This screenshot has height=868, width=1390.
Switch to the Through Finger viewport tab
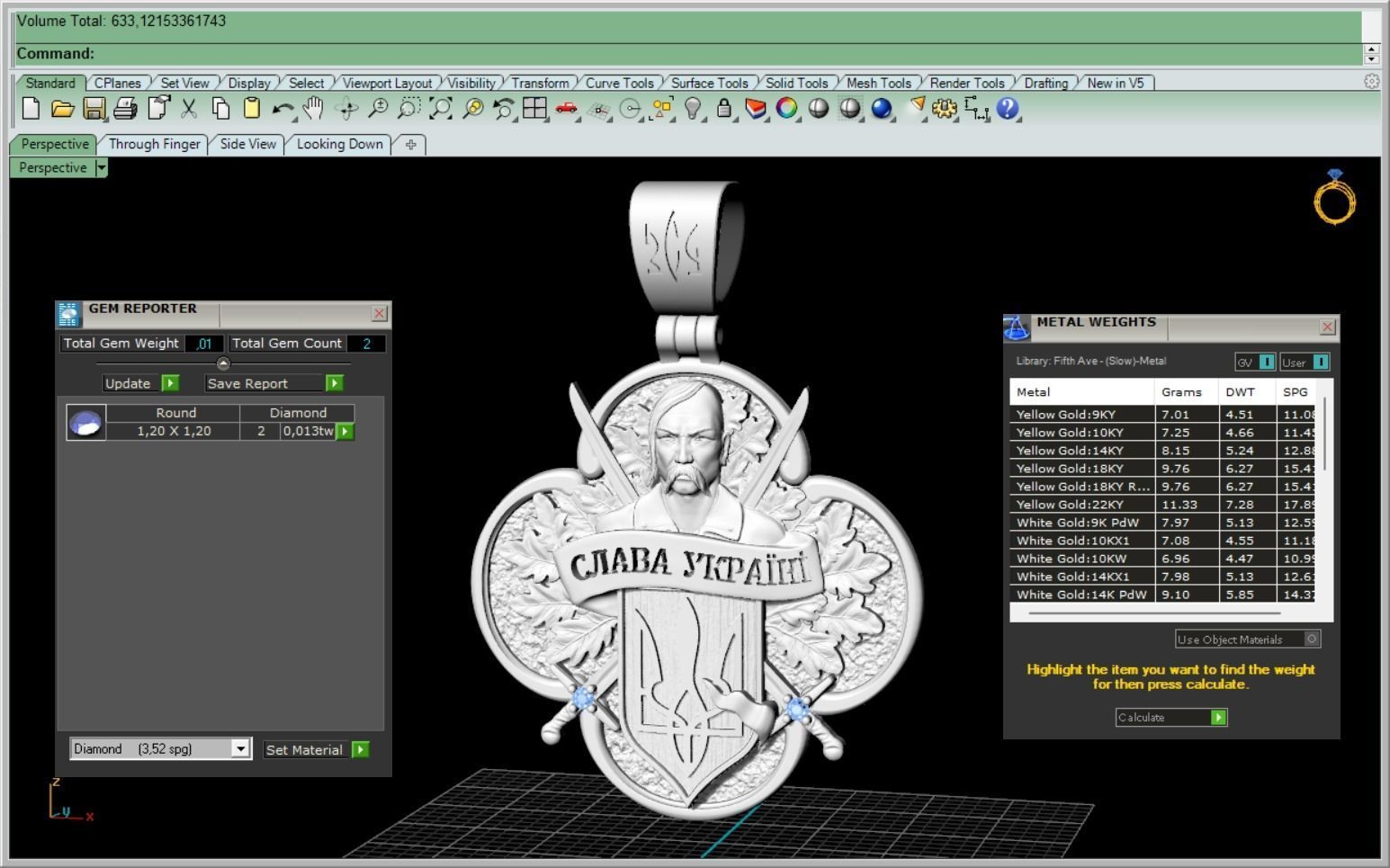pyautogui.click(x=155, y=144)
